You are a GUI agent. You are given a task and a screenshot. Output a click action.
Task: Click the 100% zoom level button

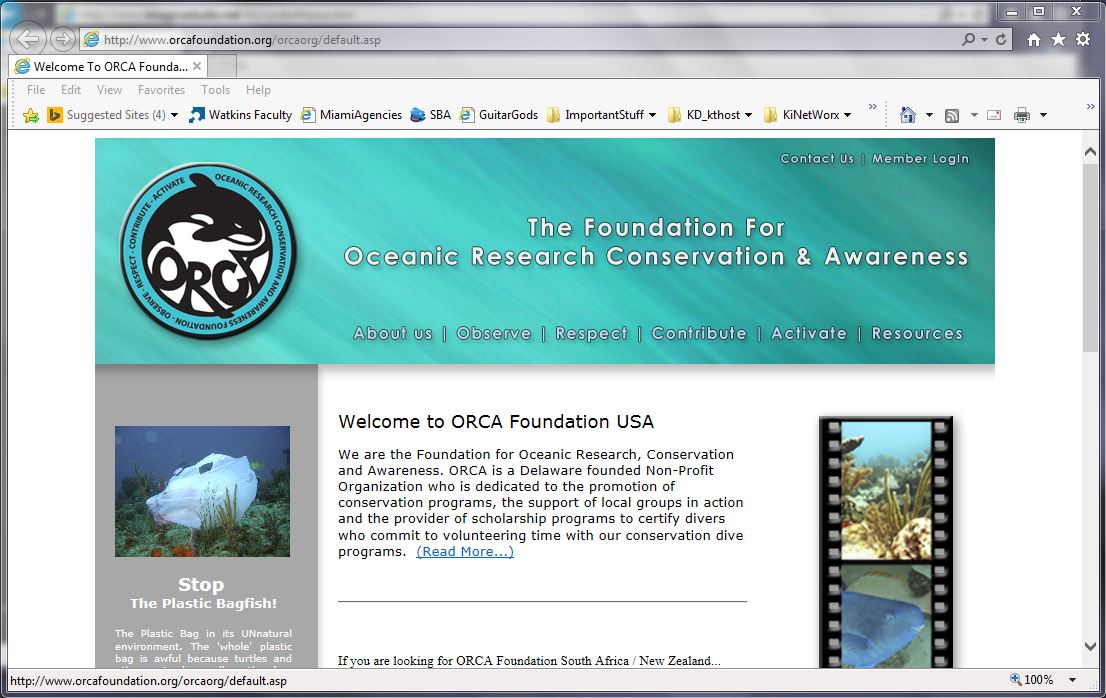pyautogui.click(x=1032, y=680)
